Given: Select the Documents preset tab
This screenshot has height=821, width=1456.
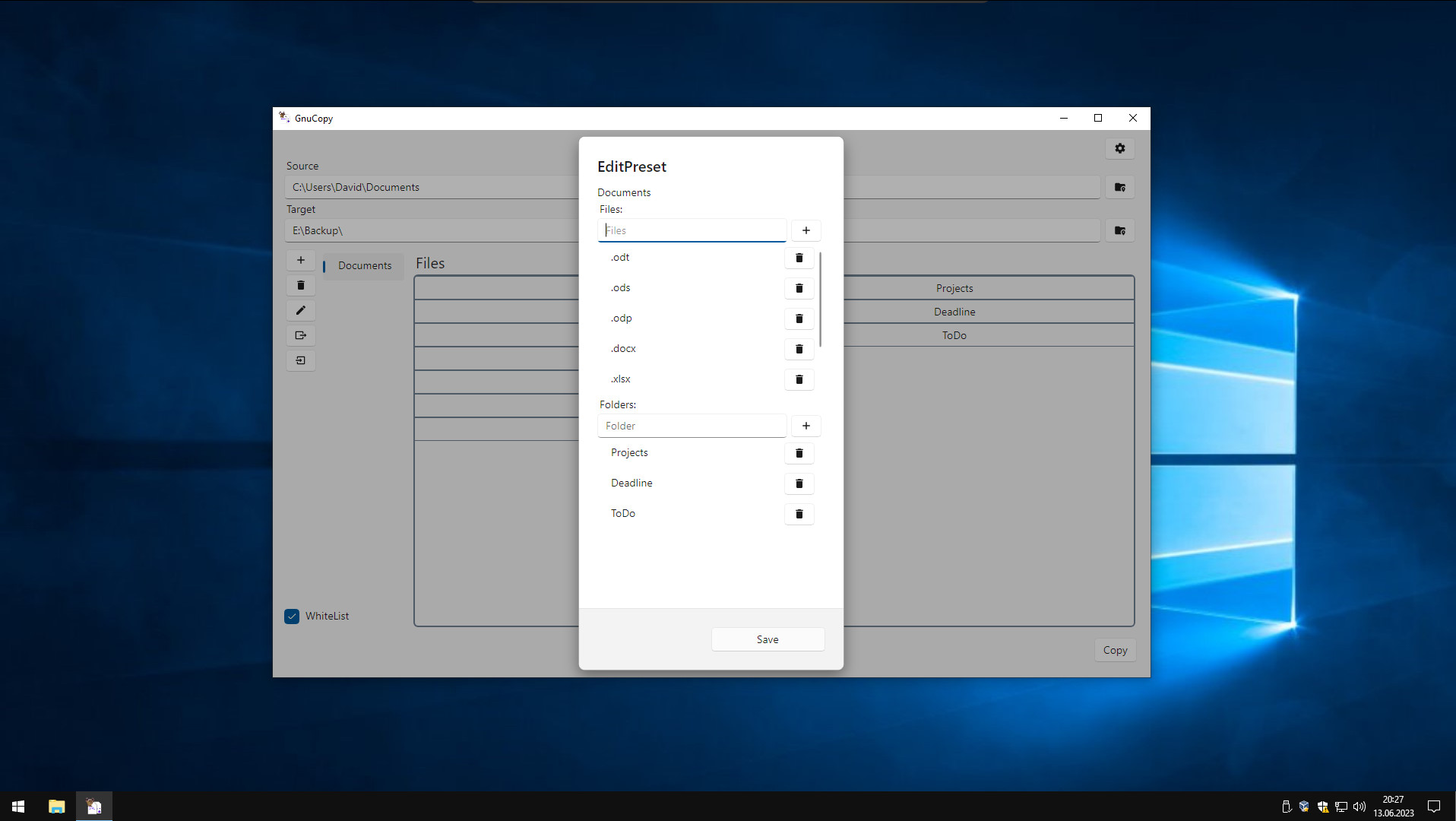Looking at the screenshot, I should coord(365,265).
